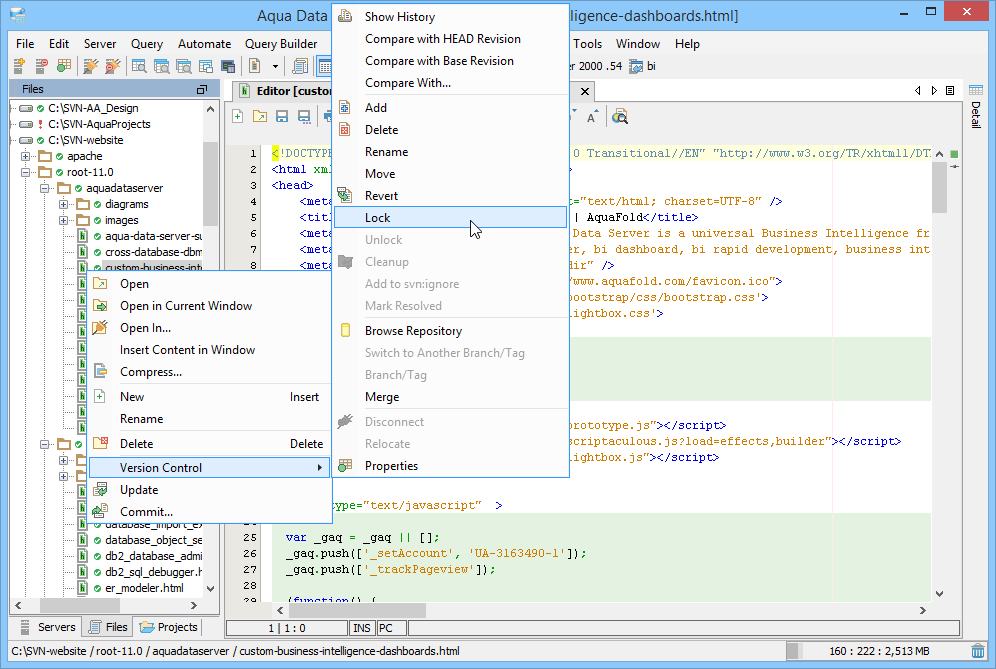Expand the images folder node

click(x=64, y=220)
